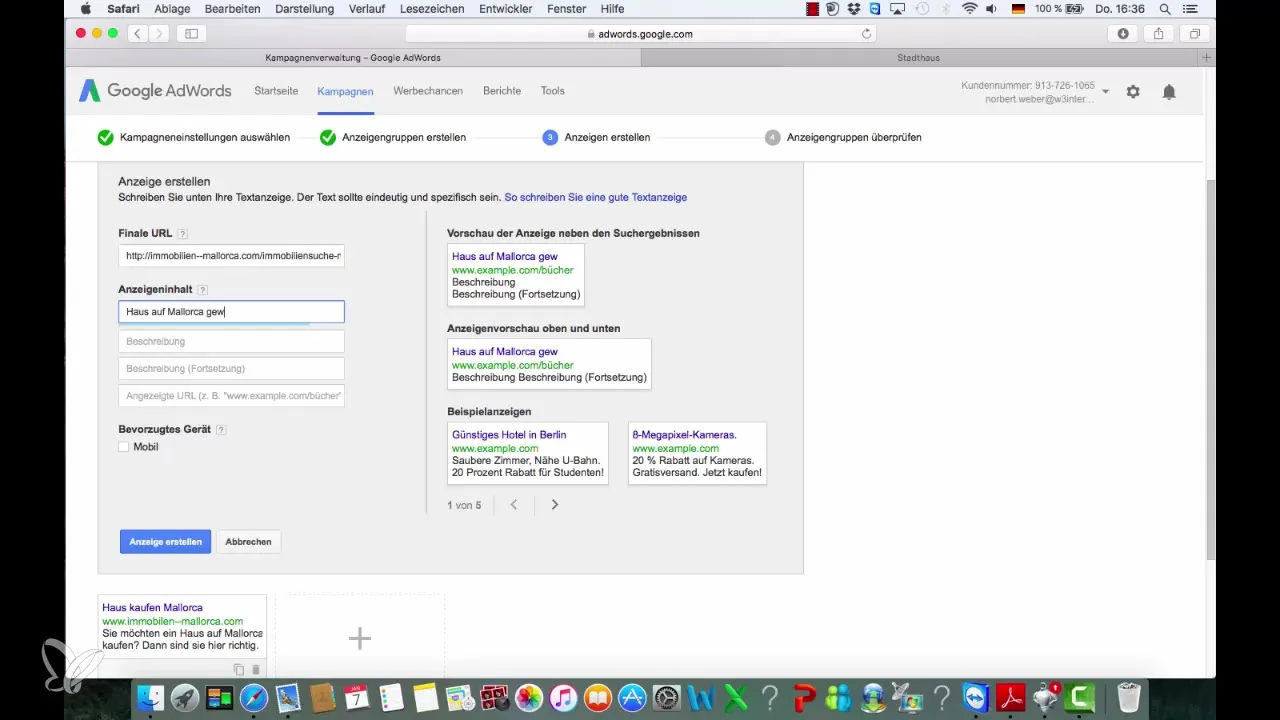Go to step Anzeigengruppen erstellen
This screenshot has height=720, width=1280.
[393, 138]
